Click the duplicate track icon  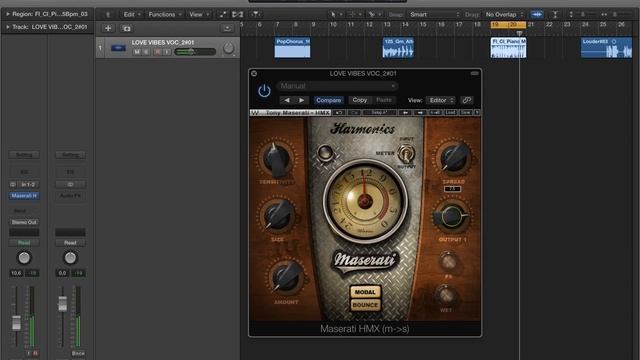[x=127, y=28]
